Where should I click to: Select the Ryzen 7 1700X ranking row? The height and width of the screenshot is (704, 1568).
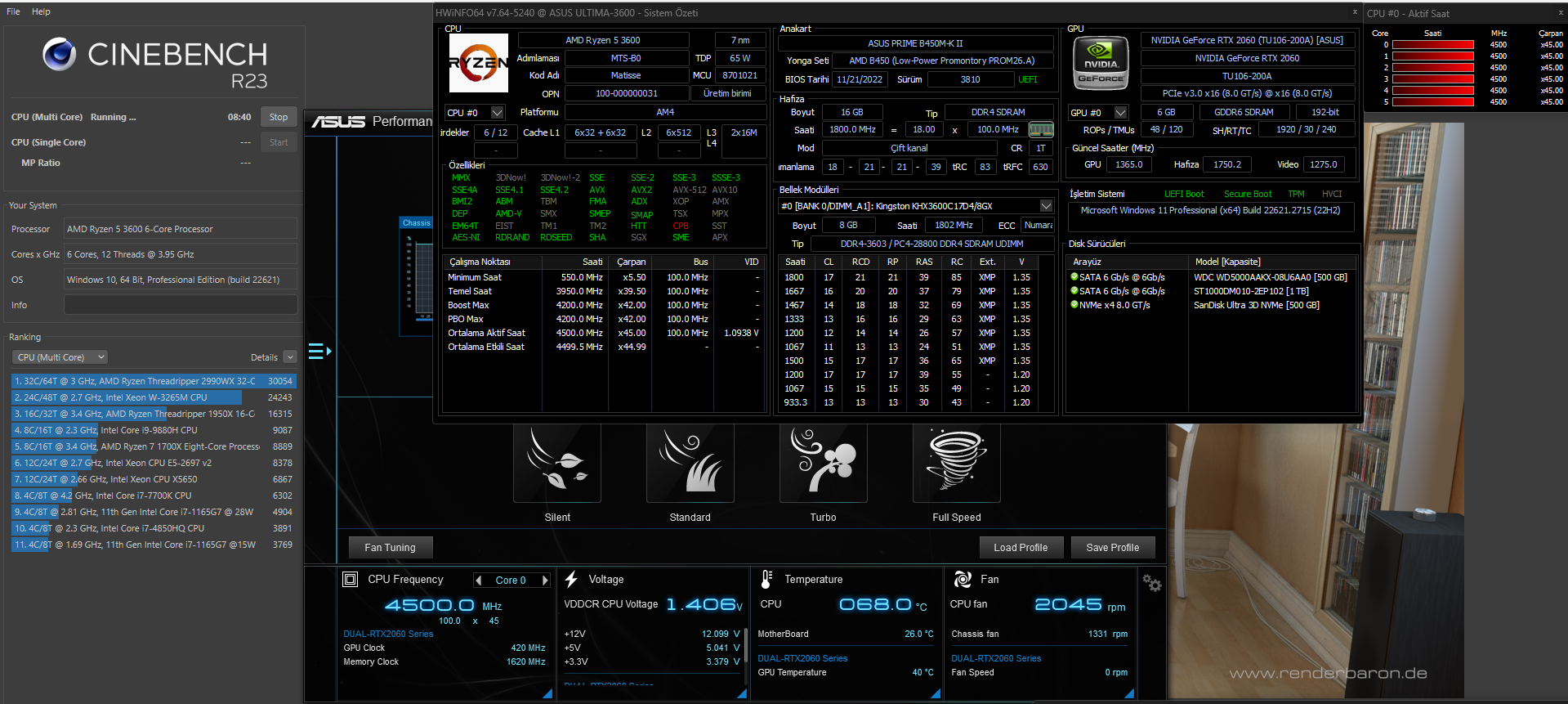[153, 446]
